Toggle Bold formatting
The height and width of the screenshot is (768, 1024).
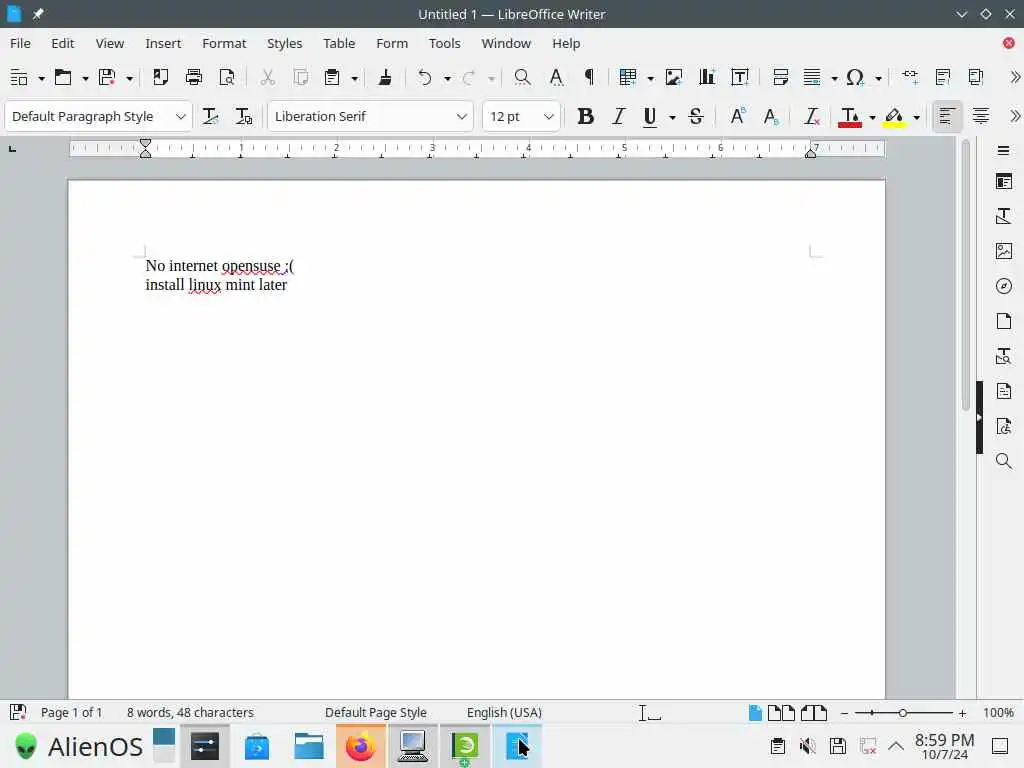click(586, 117)
